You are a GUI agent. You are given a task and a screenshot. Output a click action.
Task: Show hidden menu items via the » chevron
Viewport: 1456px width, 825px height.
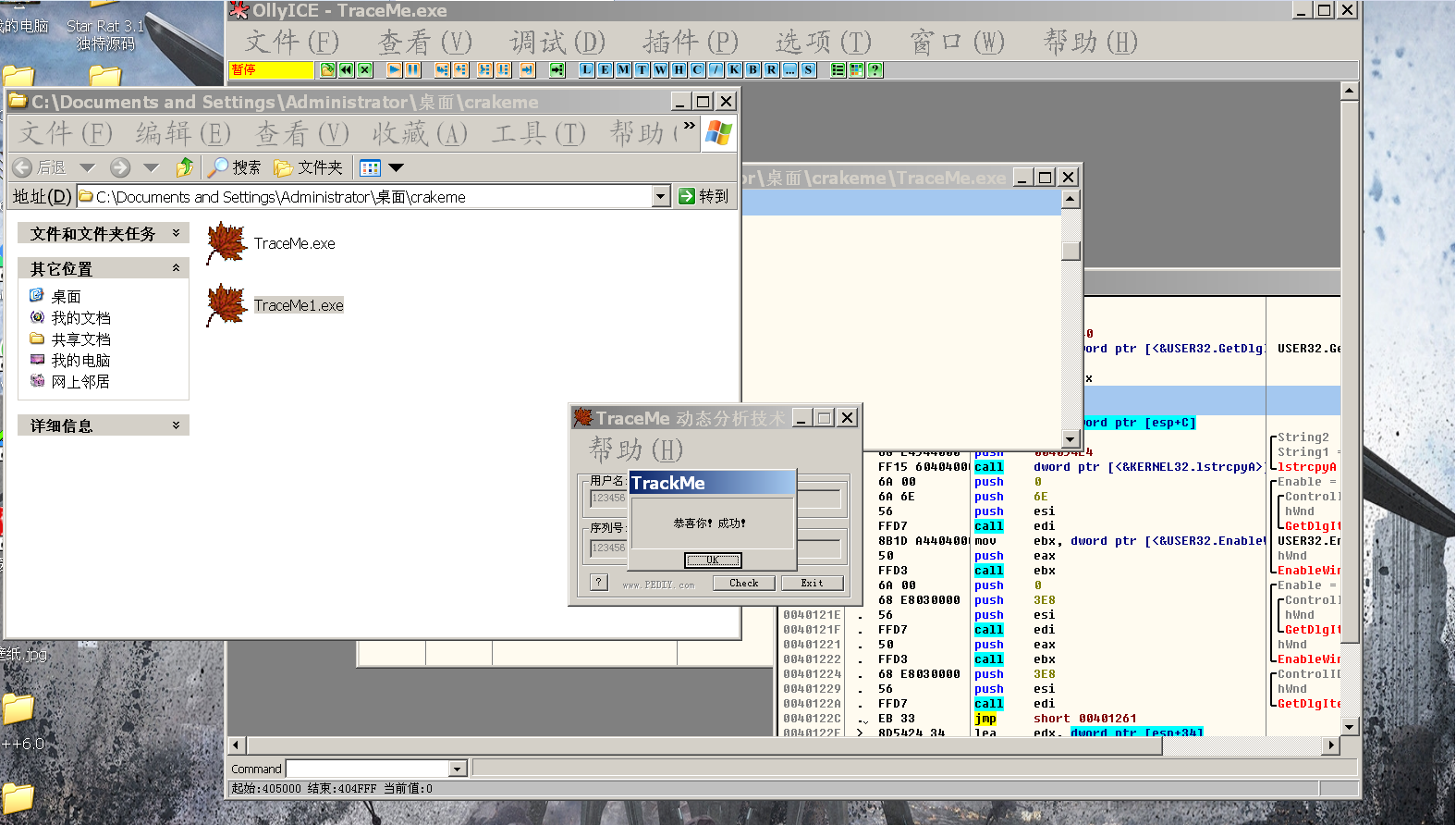pyautogui.click(x=689, y=126)
